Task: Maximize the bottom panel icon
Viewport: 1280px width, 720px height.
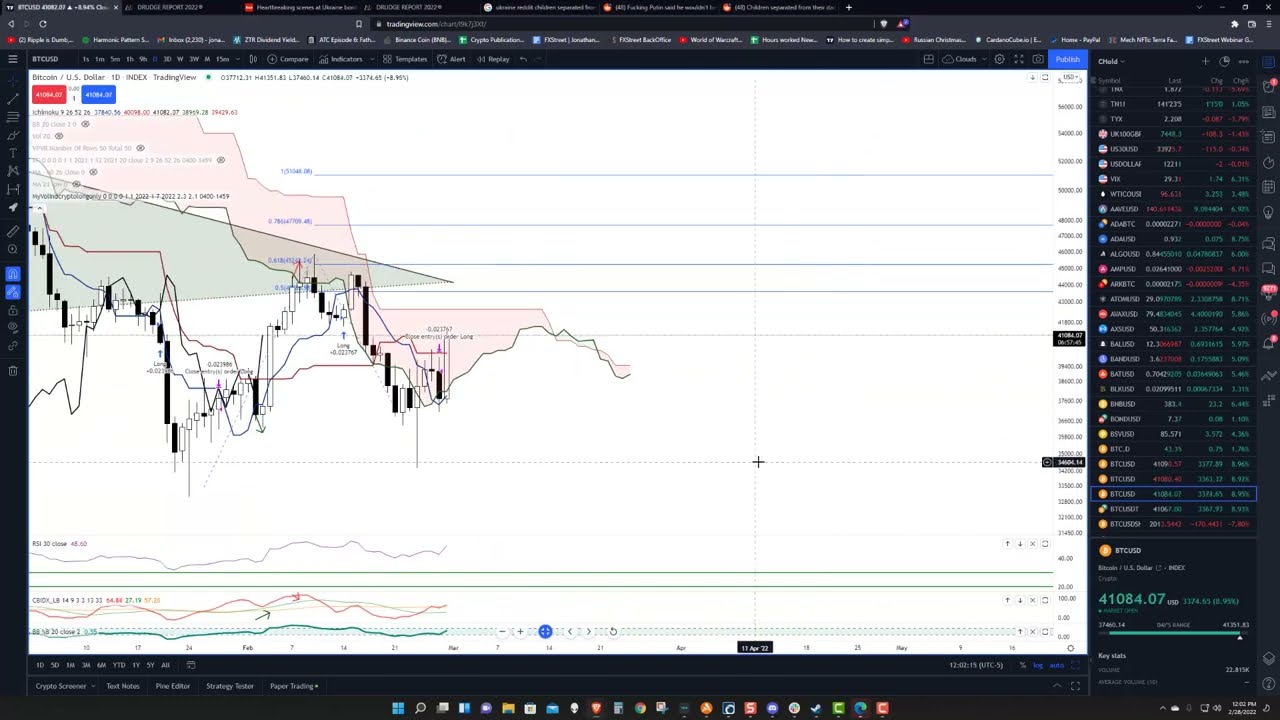Action: tap(1075, 686)
